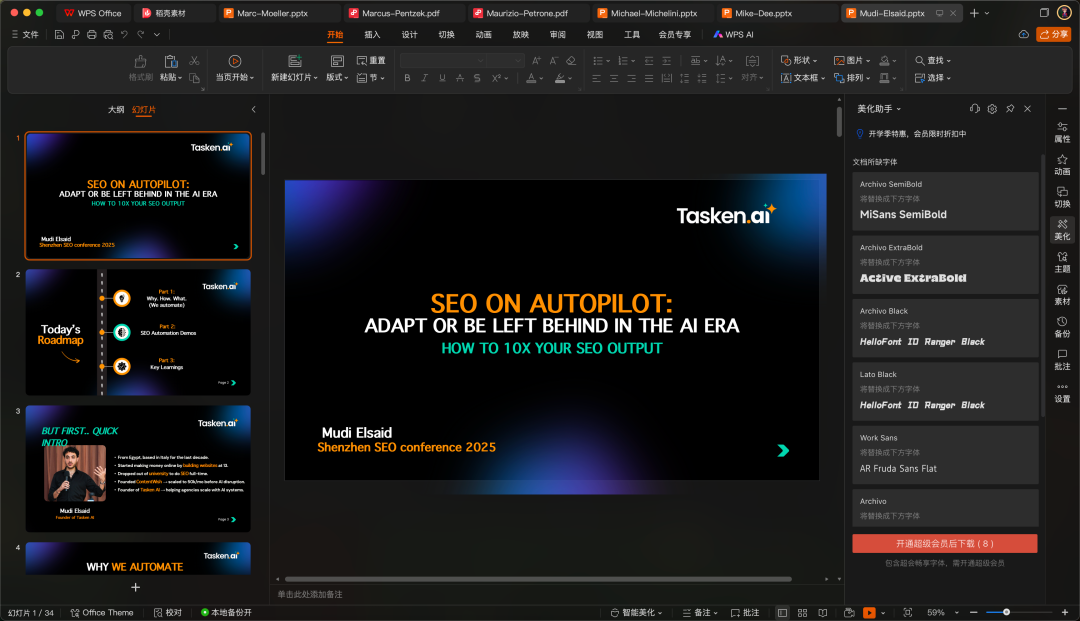Select MiSans SemiBold replacement font
Viewport: 1080px width, 621px height.
944,201
